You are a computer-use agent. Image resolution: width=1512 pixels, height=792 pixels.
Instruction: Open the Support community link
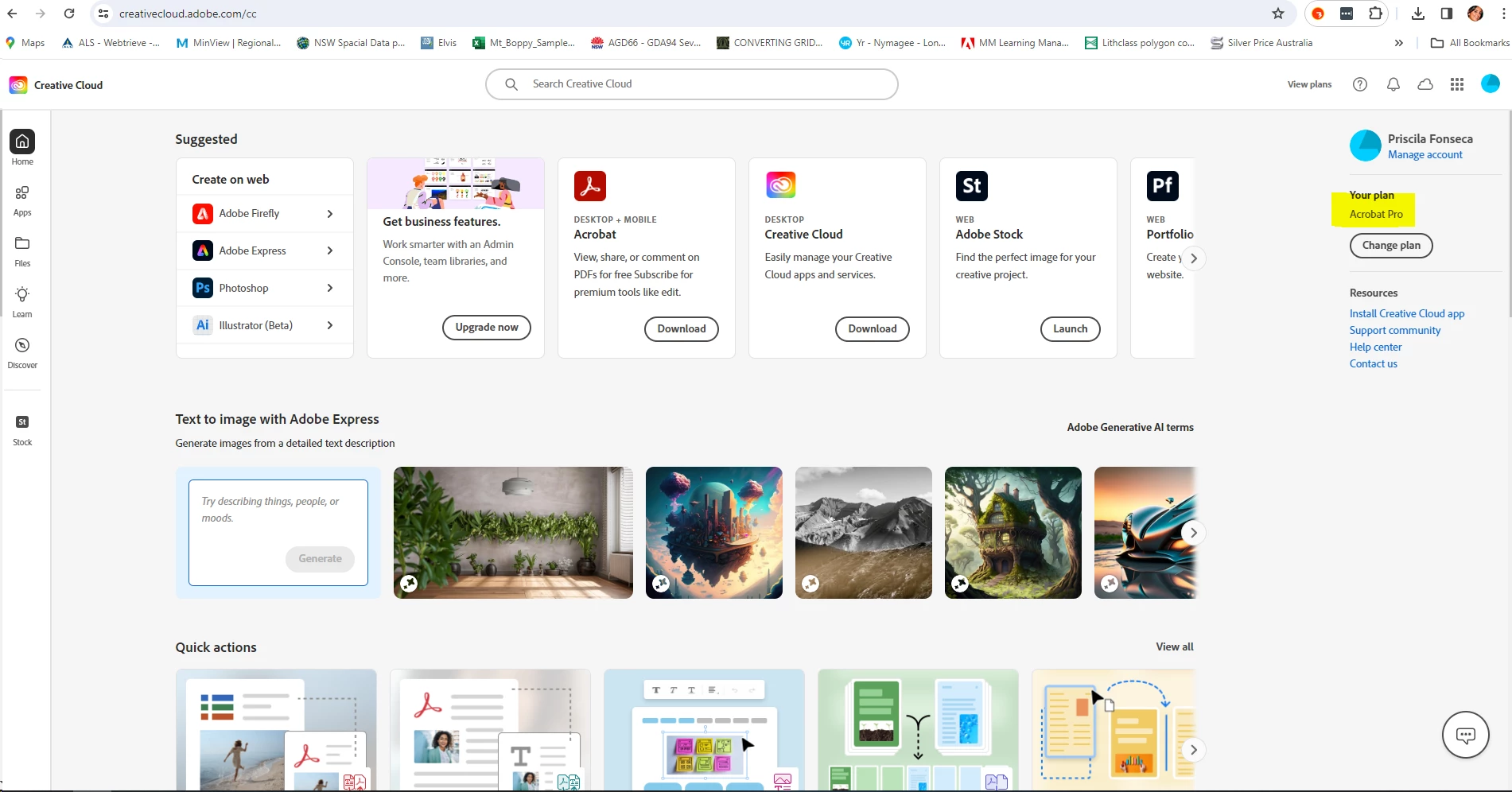1395,331
